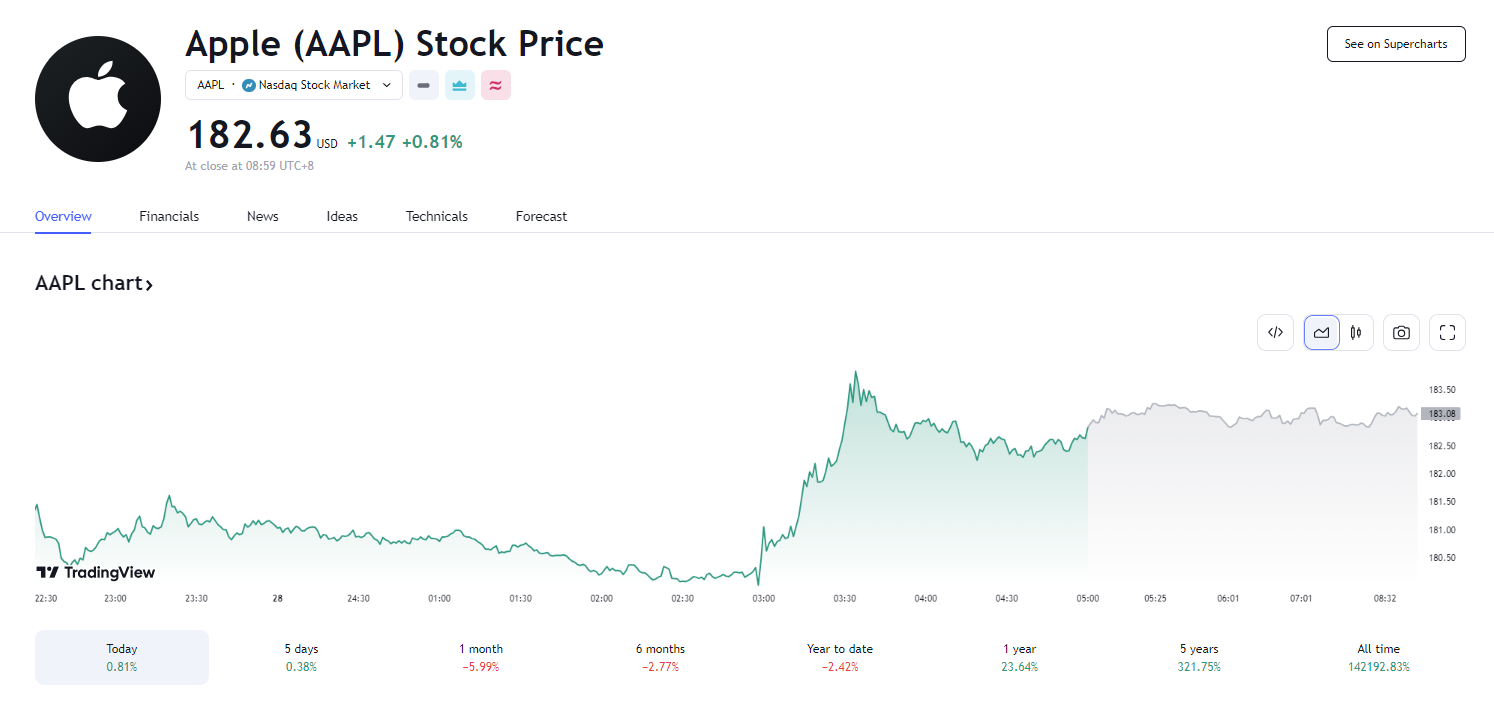
Task: Switch to candlestick chart style
Action: tap(1356, 333)
